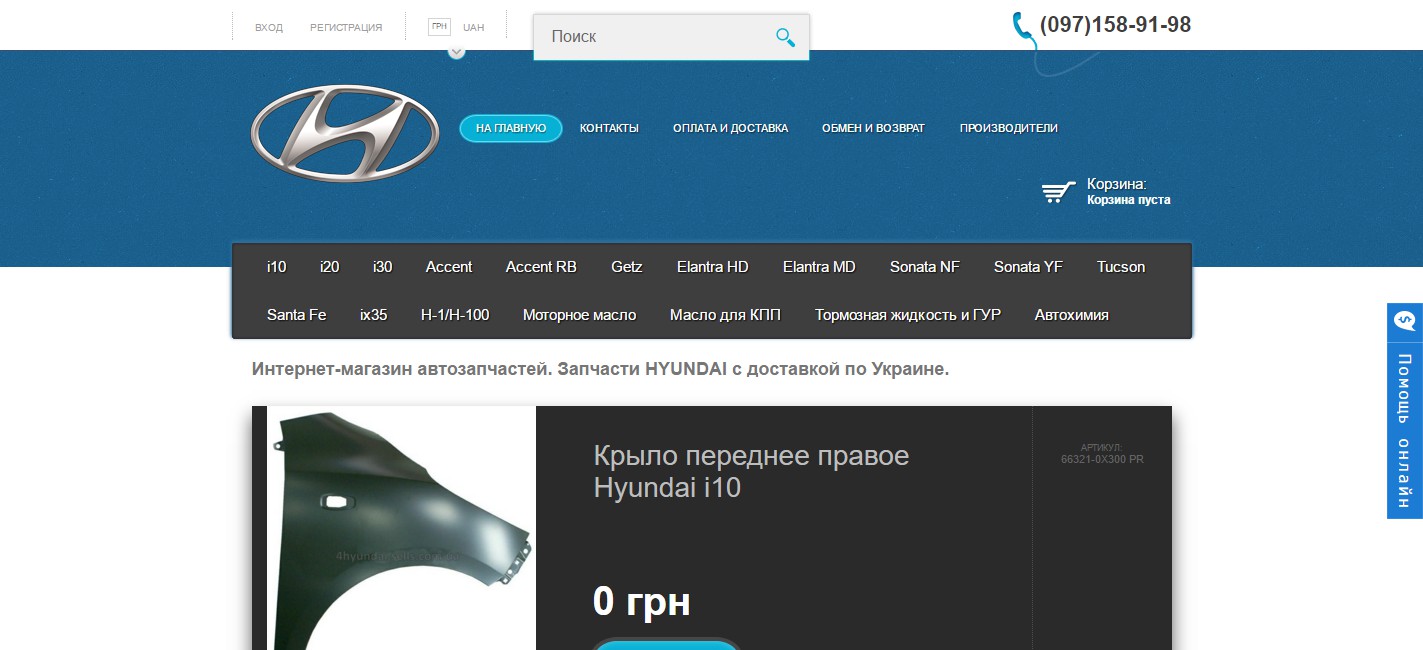Open Тормозная жидкость и ГУР category
The image size is (1423, 650).
pos(908,315)
